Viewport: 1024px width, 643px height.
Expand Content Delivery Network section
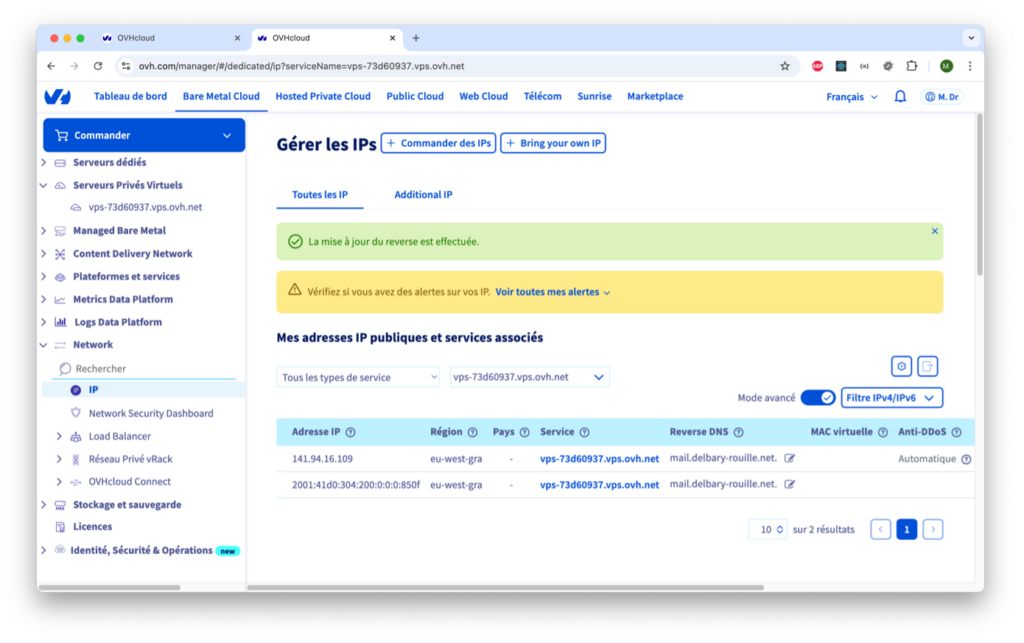[x=44, y=253]
